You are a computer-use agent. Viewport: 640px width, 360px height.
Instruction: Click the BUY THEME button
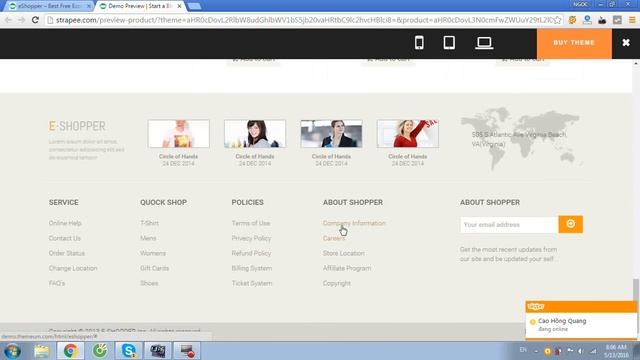coord(574,43)
